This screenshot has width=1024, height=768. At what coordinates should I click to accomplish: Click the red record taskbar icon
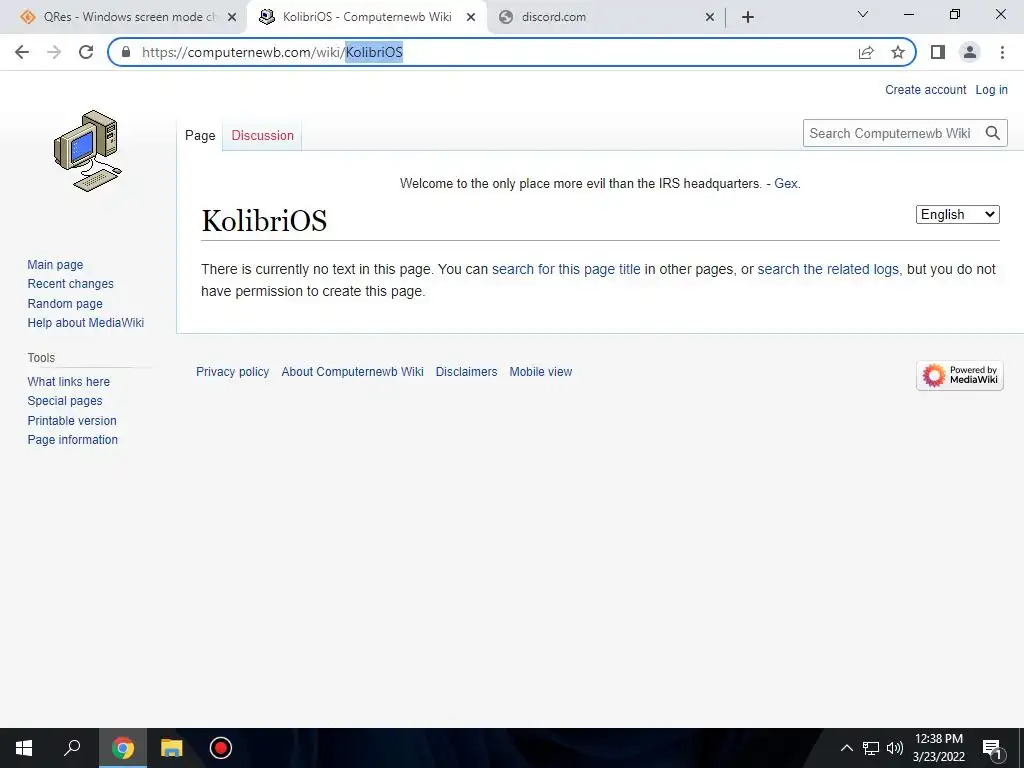(x=221, y=748)
